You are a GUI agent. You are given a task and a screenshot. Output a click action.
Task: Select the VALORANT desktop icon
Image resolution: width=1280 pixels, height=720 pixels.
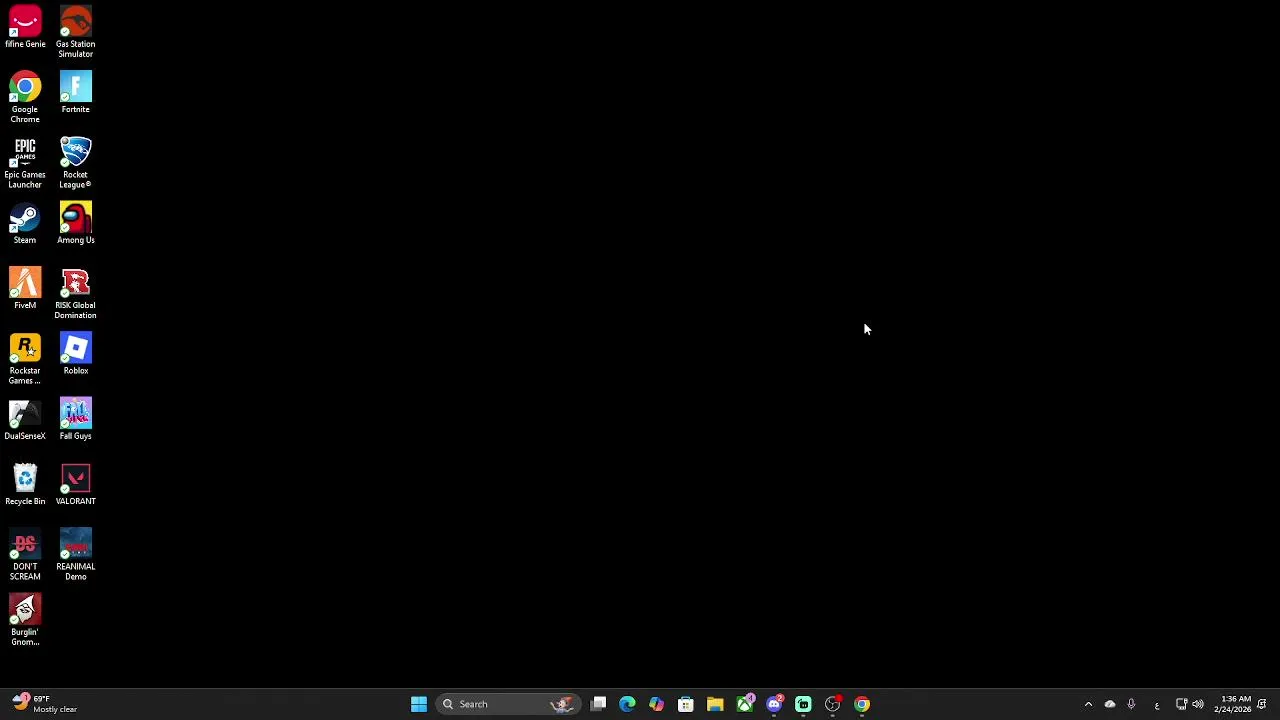pos(75,485)
